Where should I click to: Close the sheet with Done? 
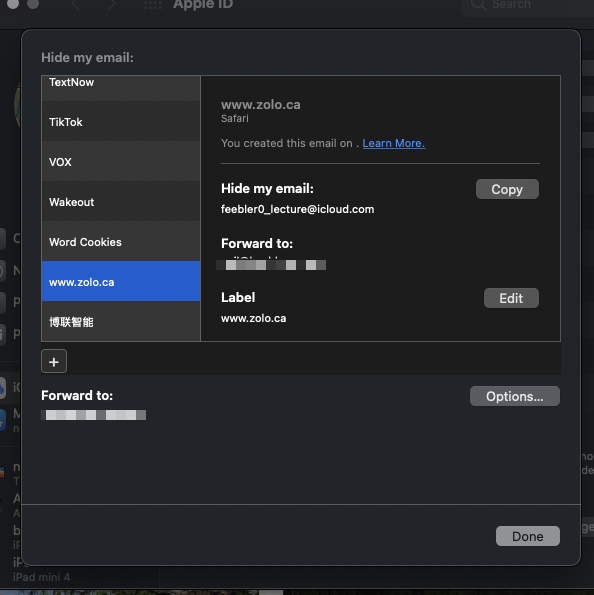pyautogui.click(x=528, y=536)
